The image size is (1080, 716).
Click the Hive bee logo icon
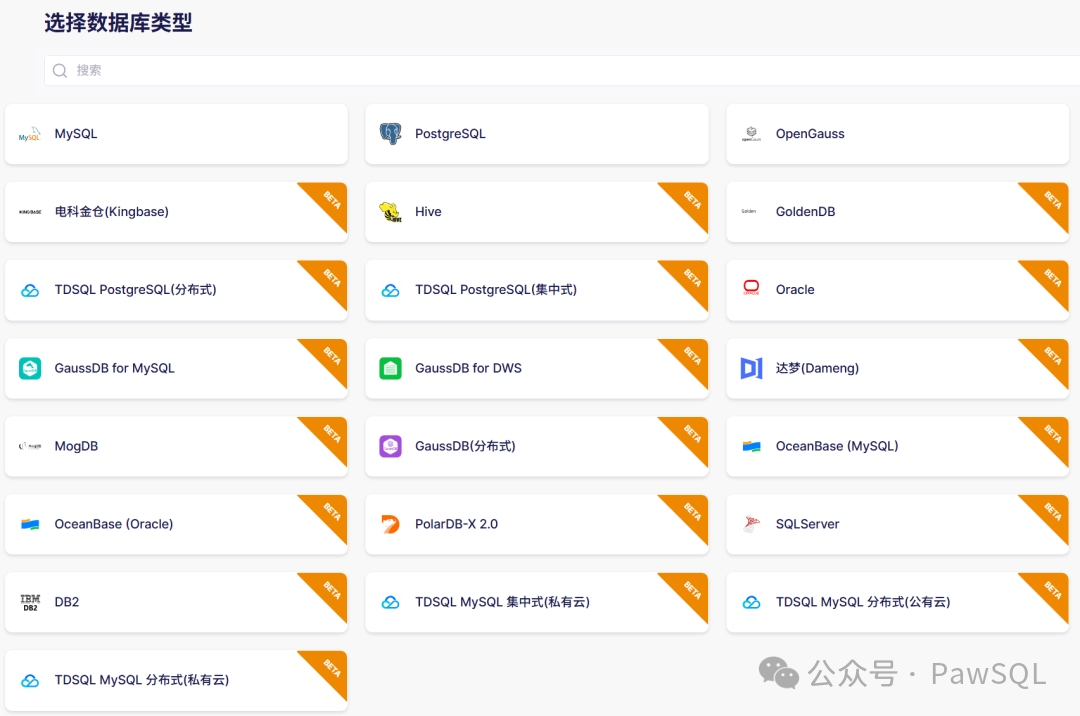point(391,212)
